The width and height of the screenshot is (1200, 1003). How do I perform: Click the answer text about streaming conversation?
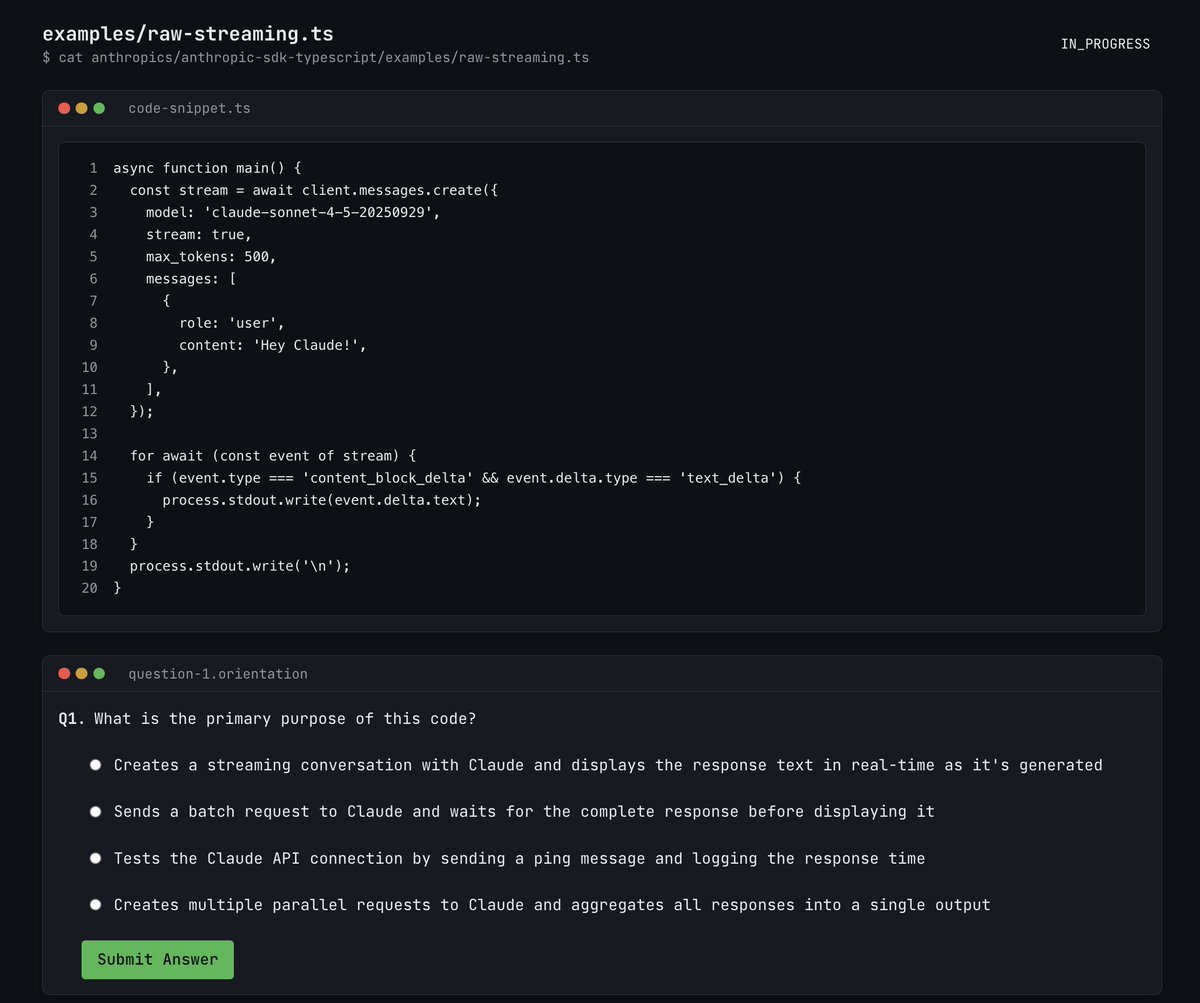tap(608, 765)
